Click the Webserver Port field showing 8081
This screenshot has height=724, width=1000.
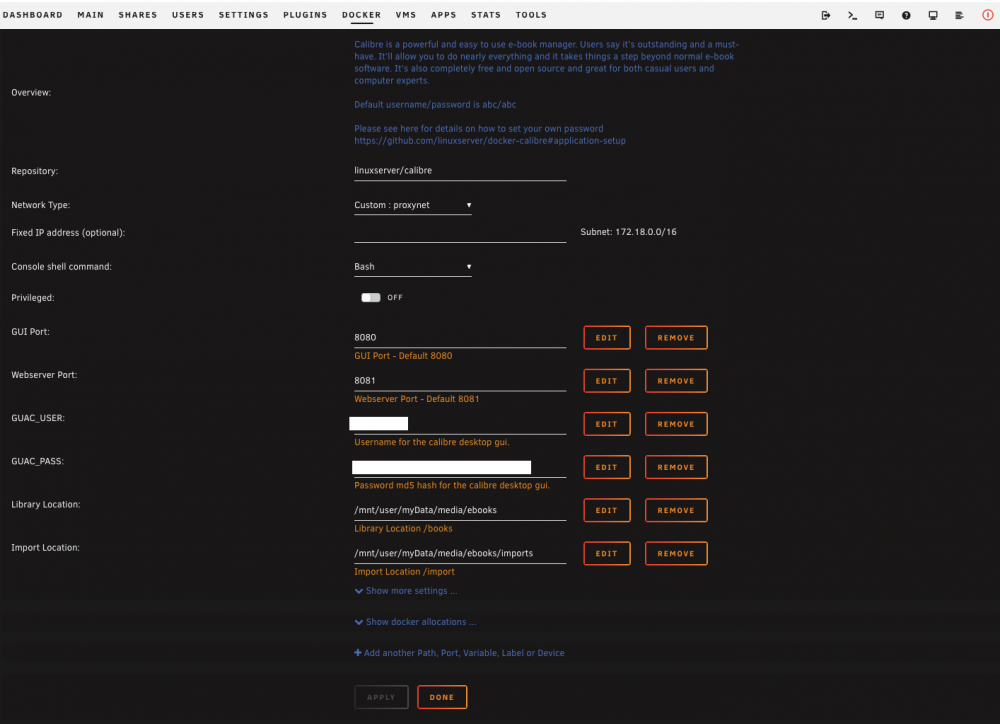[460, 381]
